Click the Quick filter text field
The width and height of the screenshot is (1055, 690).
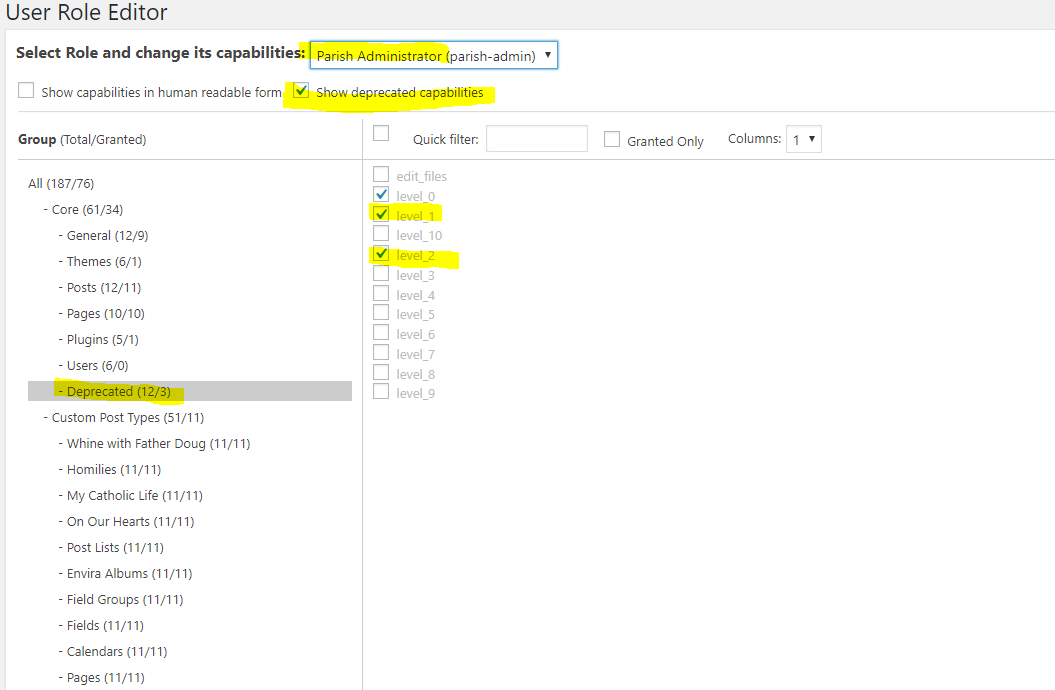(536, 139)
